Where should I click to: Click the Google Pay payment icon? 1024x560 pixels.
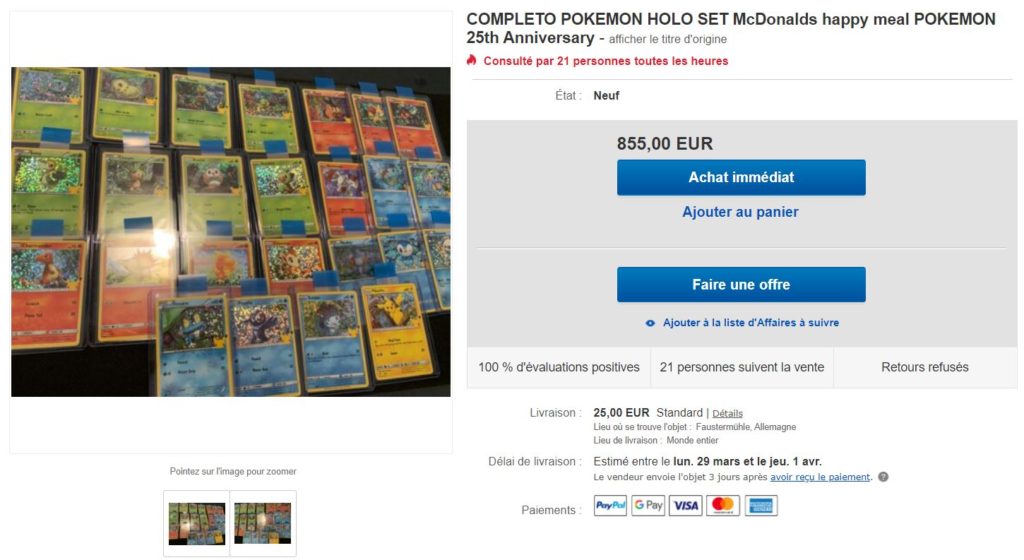pyautogui.click(x=648, y=505)
